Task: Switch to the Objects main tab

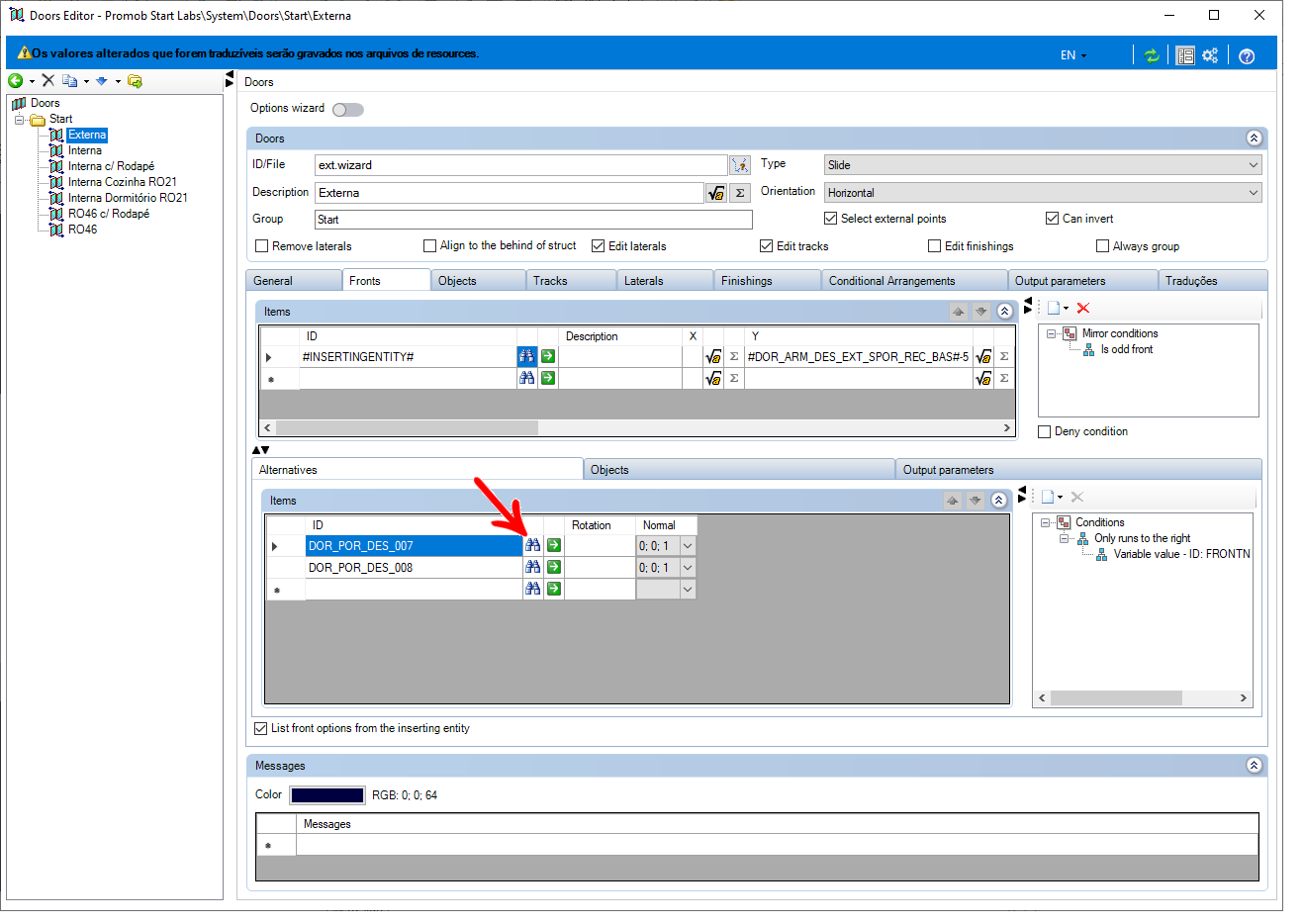Action: 478,281
